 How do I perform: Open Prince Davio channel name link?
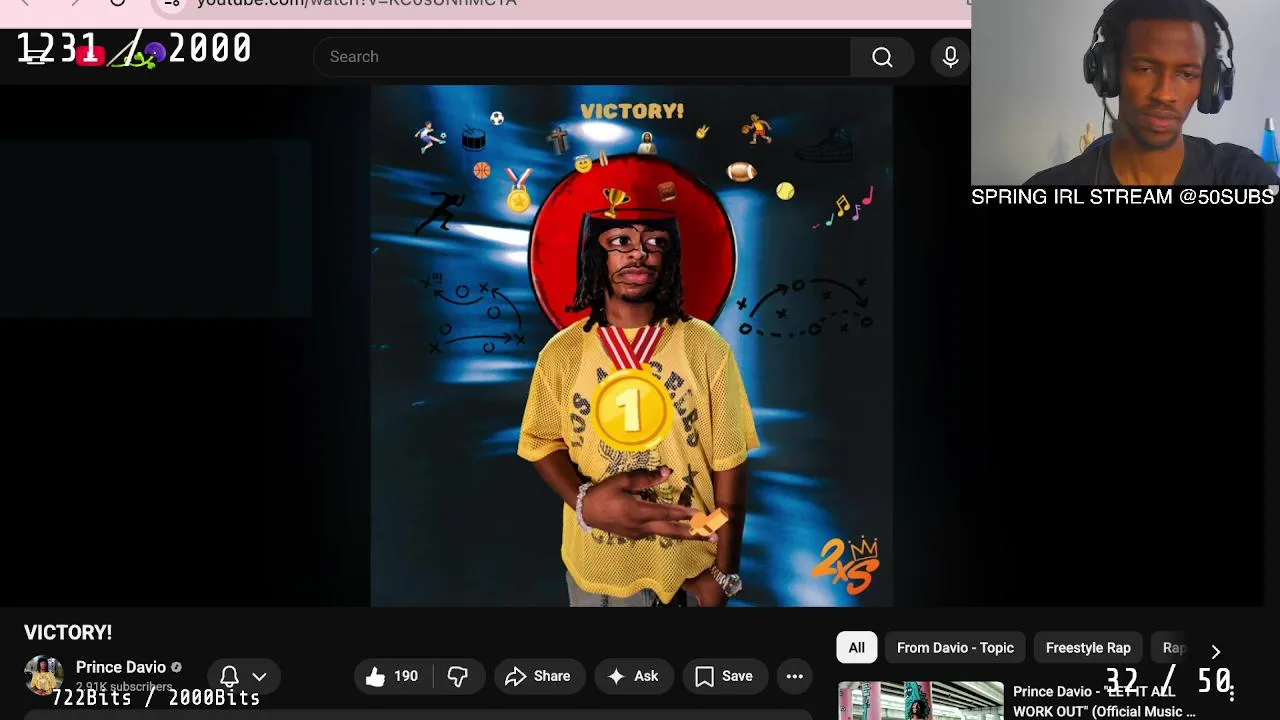pyautogui.click(x=121, y=667)
